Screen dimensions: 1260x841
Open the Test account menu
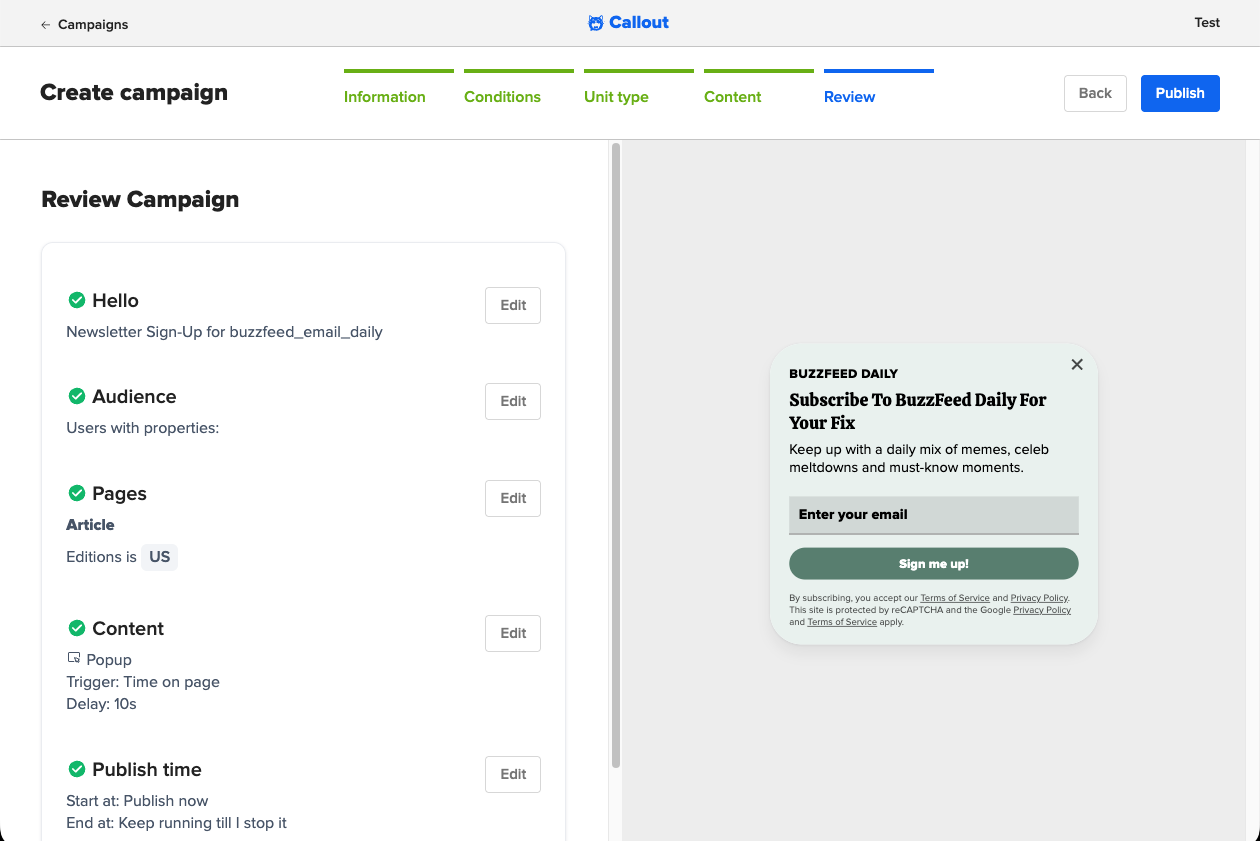point(1207,23)
